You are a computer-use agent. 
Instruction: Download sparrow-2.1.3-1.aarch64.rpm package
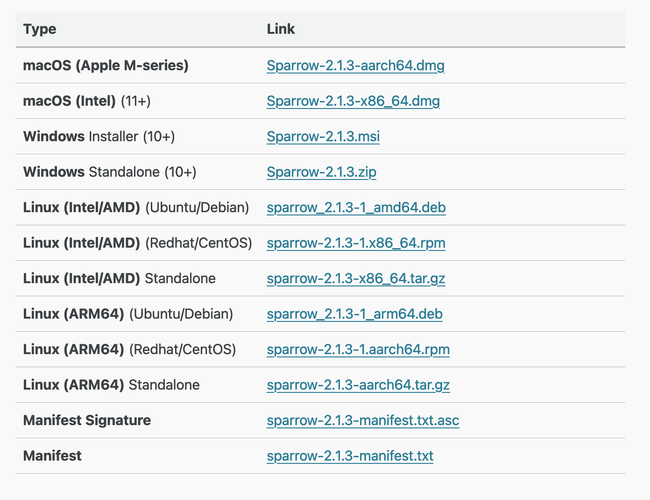(358, 349)
